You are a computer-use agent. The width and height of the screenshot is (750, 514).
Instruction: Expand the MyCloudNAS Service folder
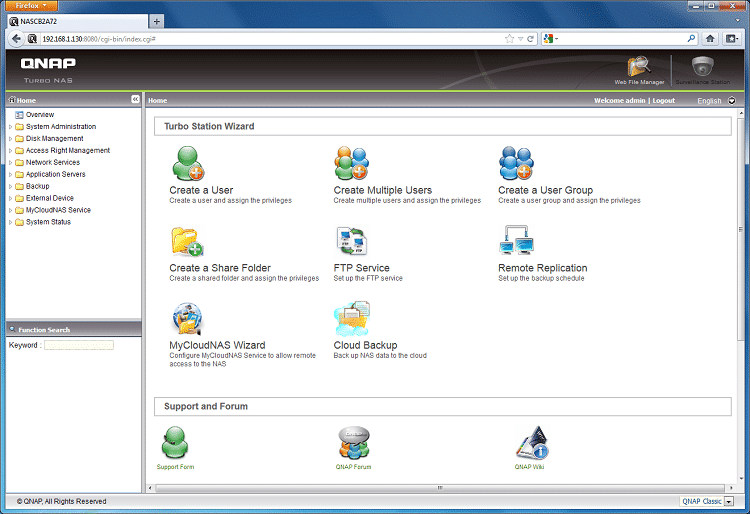pyautogui.click(x=11, y=210)
